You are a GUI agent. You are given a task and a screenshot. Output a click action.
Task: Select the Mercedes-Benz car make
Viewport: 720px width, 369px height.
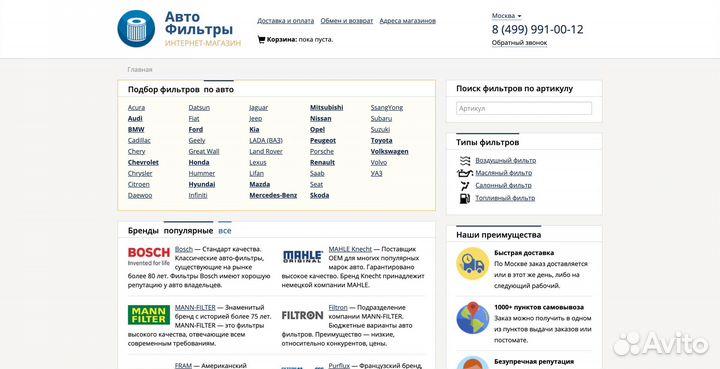point(273,196)
